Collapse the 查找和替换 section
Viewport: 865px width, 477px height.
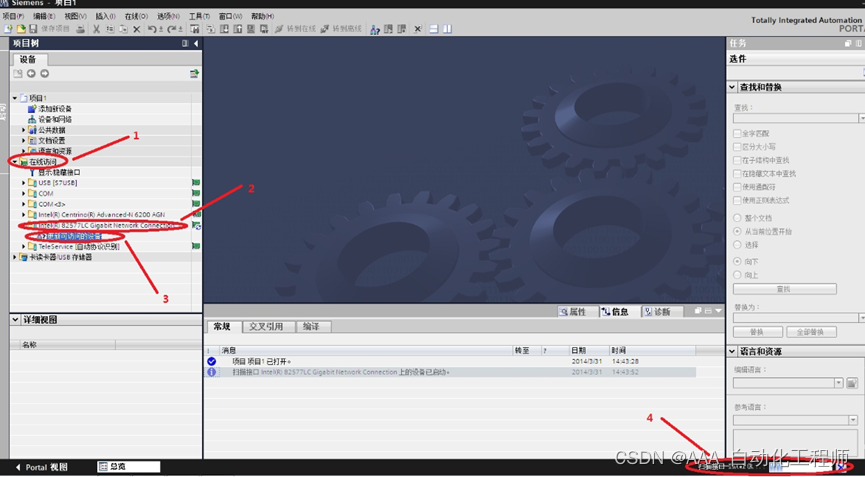pyautogui.click(x=732, y=87)
